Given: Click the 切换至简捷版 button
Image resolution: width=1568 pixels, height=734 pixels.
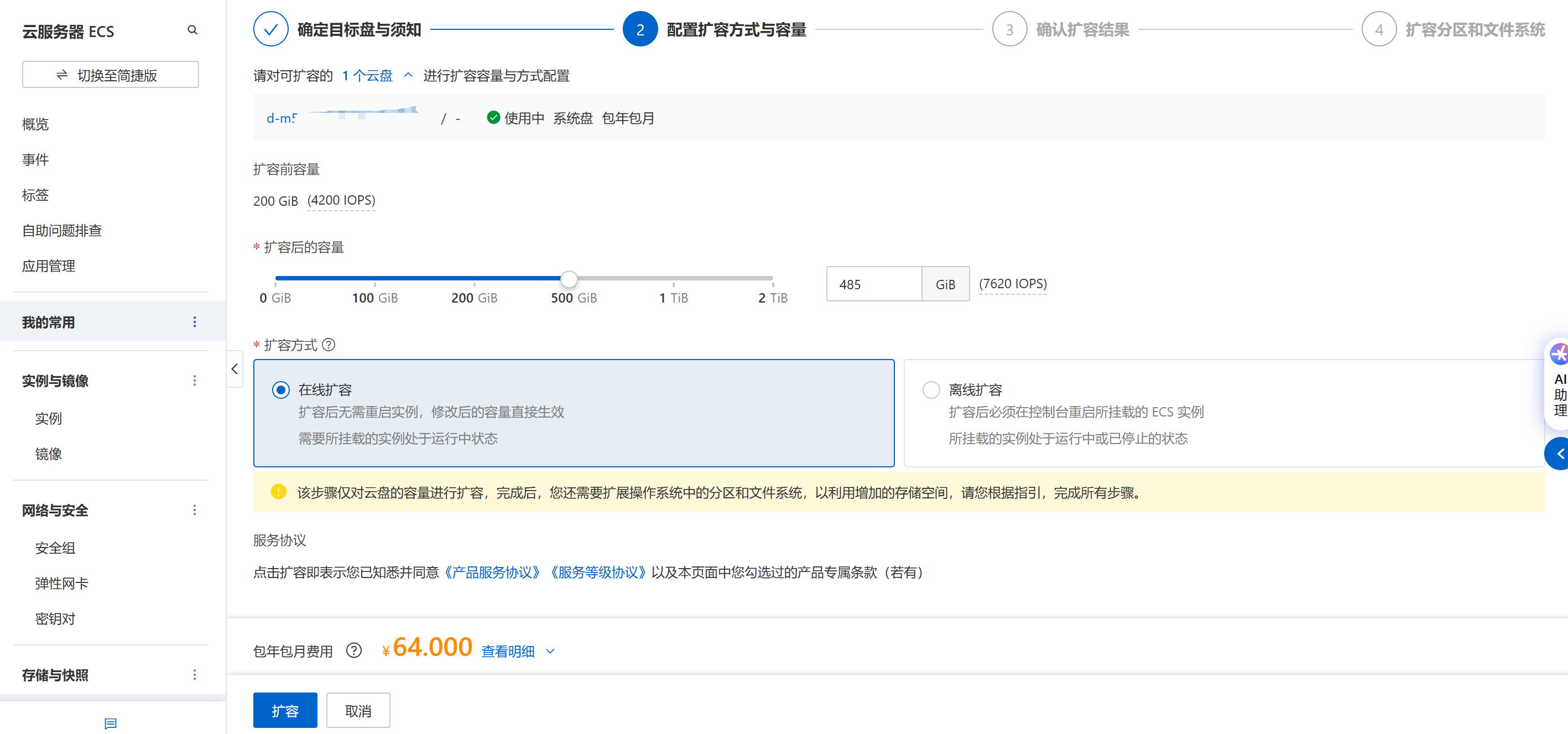Looking at the screenshot, I should pos(110,75).
